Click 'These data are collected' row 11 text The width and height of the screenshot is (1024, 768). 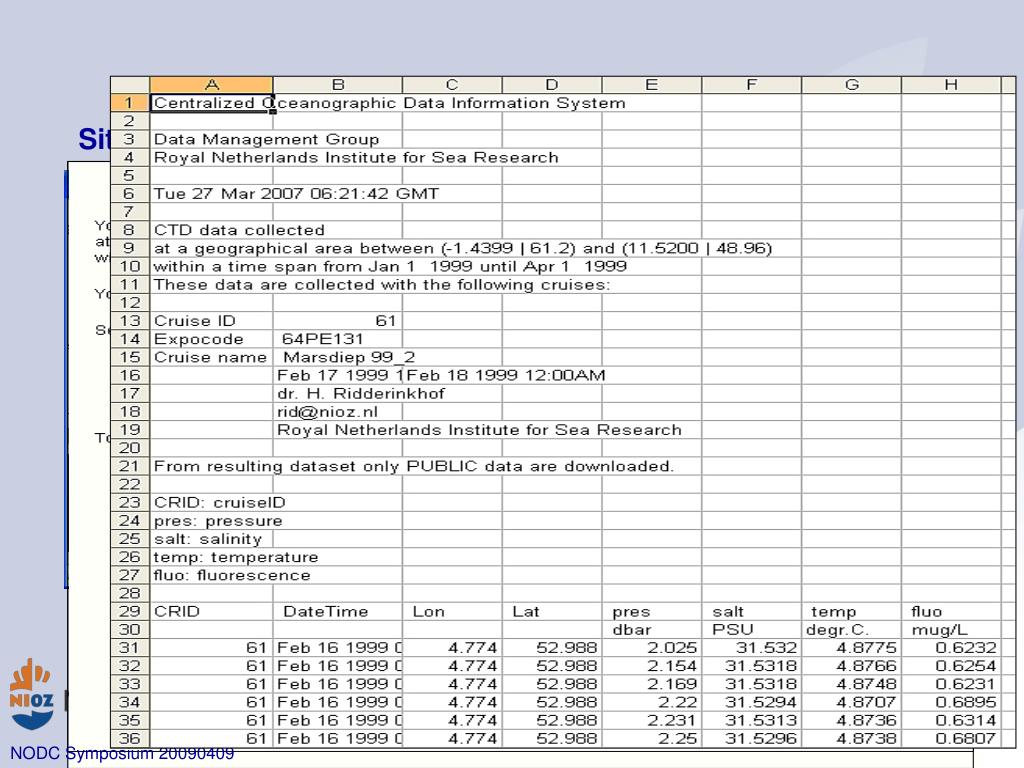tap(381, 285)
